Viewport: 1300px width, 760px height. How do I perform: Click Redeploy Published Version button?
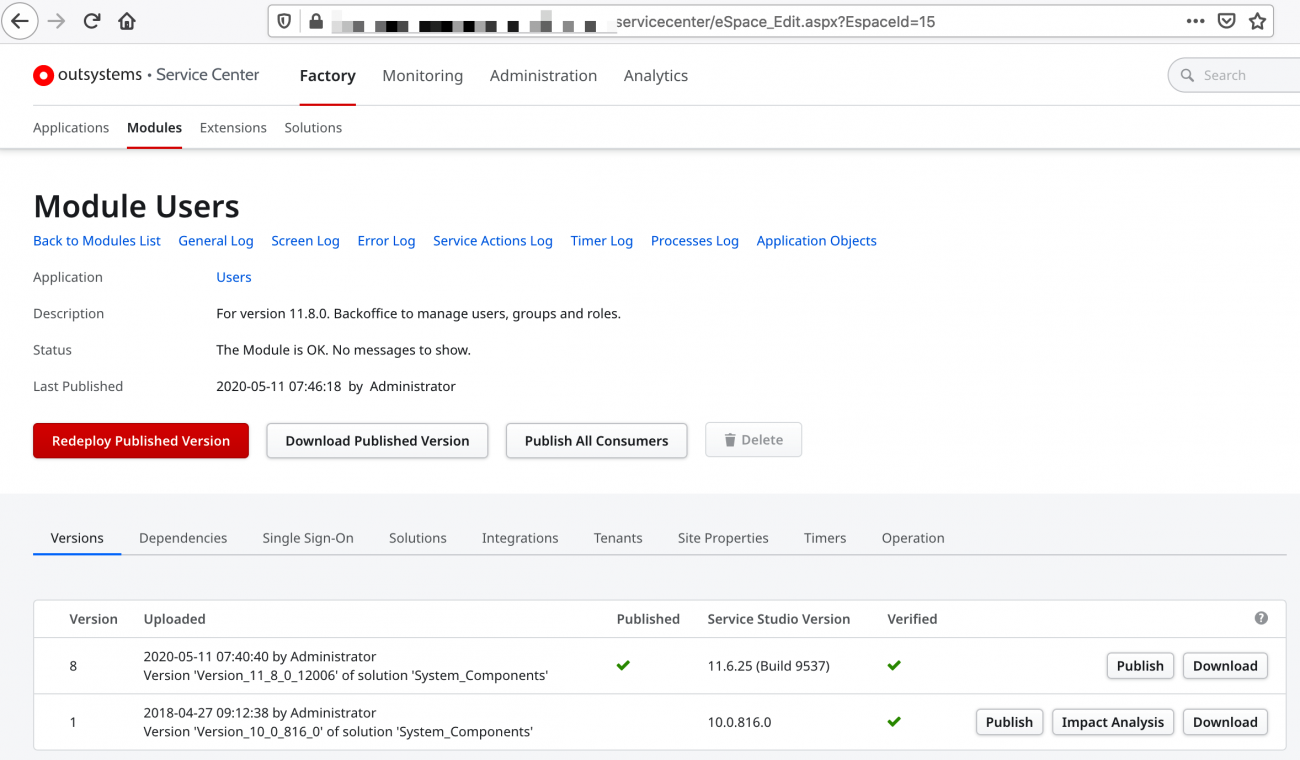[141, 440]
